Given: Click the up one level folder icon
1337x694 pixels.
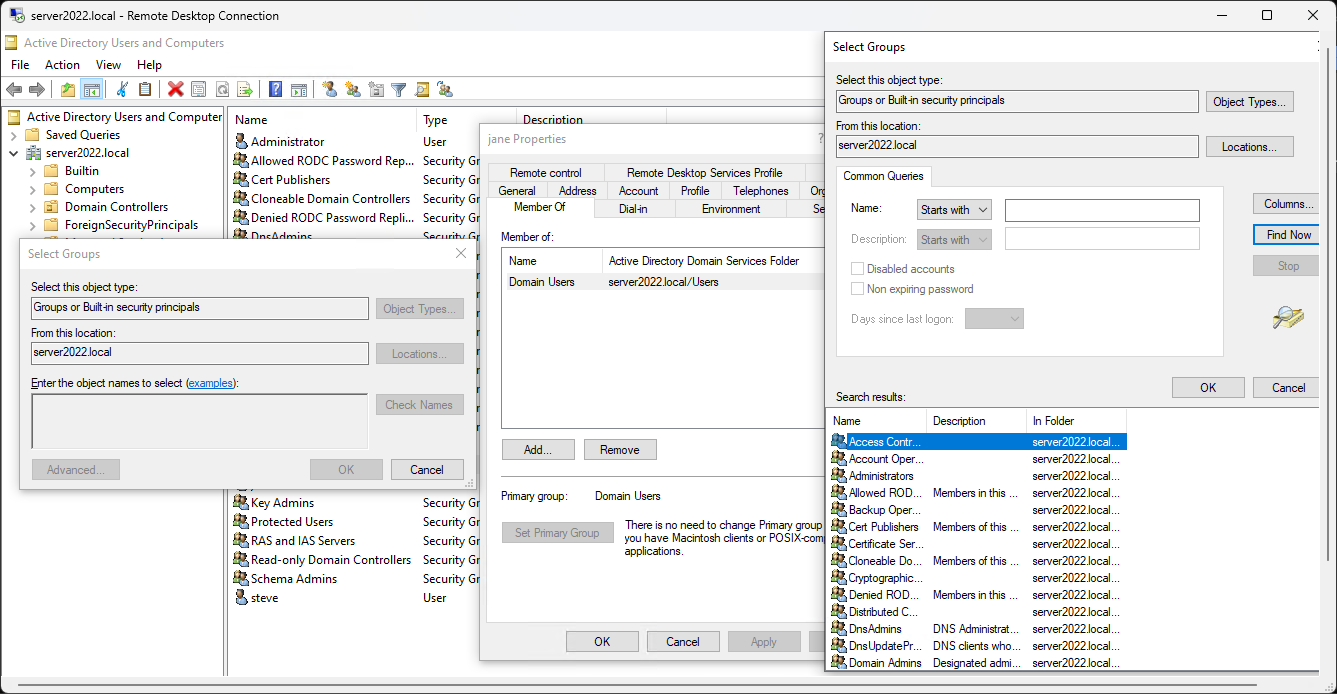Looking at the screenshot, I should [x=68, y=89].
